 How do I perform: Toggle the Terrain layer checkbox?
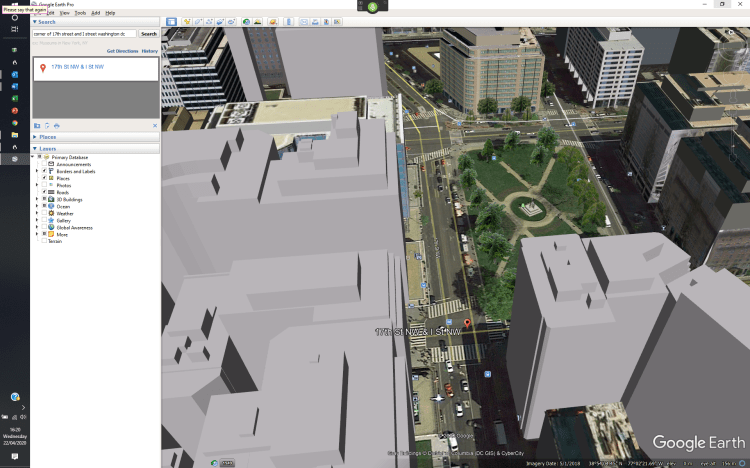pyautogui.click(x=44, y=241)
